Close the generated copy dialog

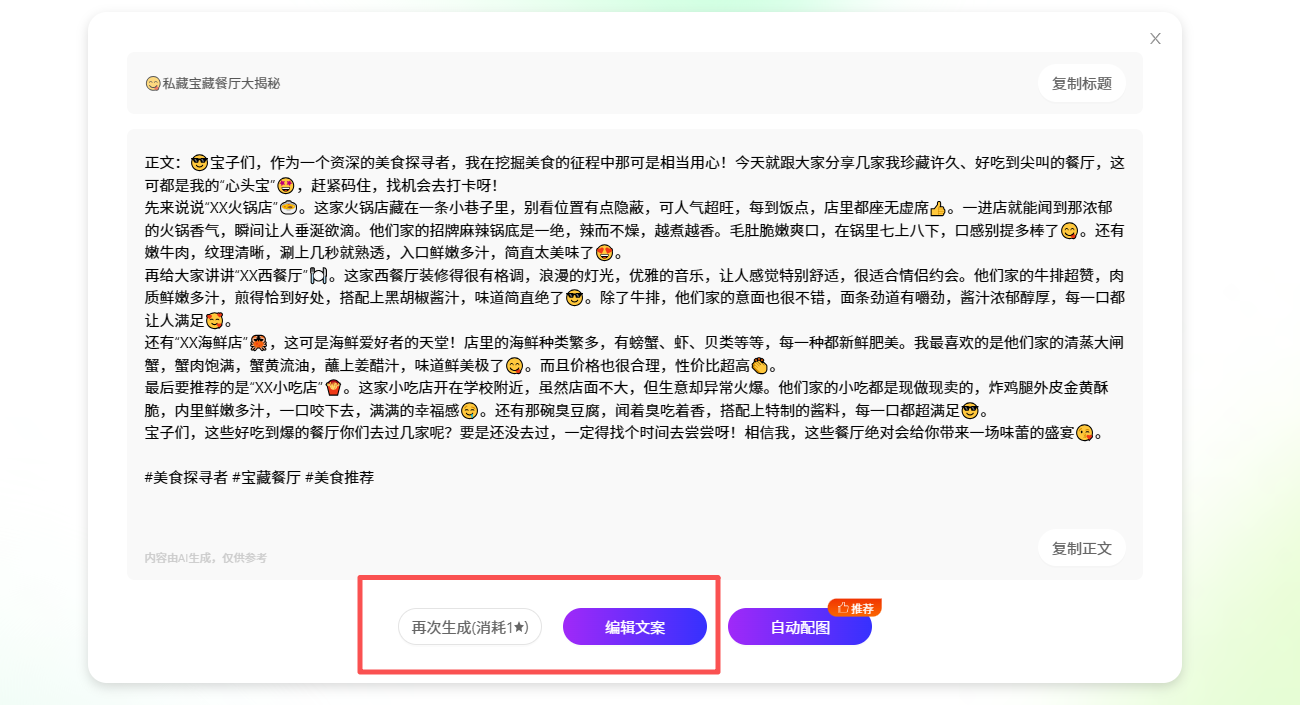pos(1155,39)
